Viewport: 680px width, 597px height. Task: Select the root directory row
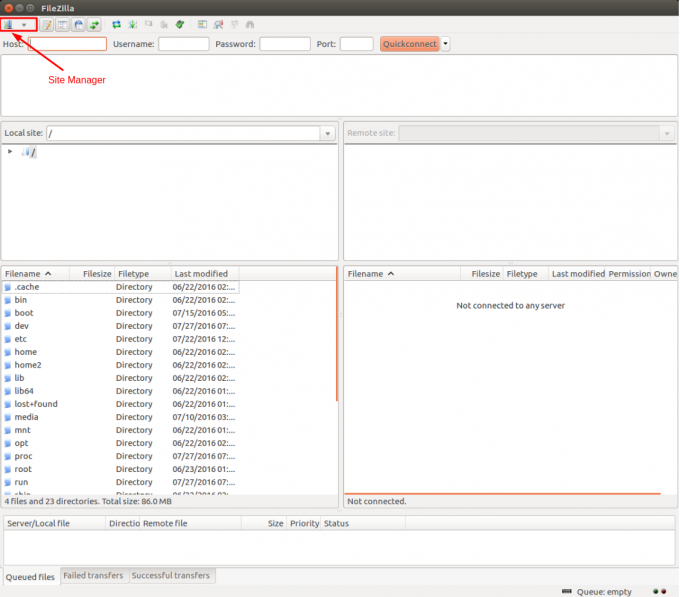[121, 469]
